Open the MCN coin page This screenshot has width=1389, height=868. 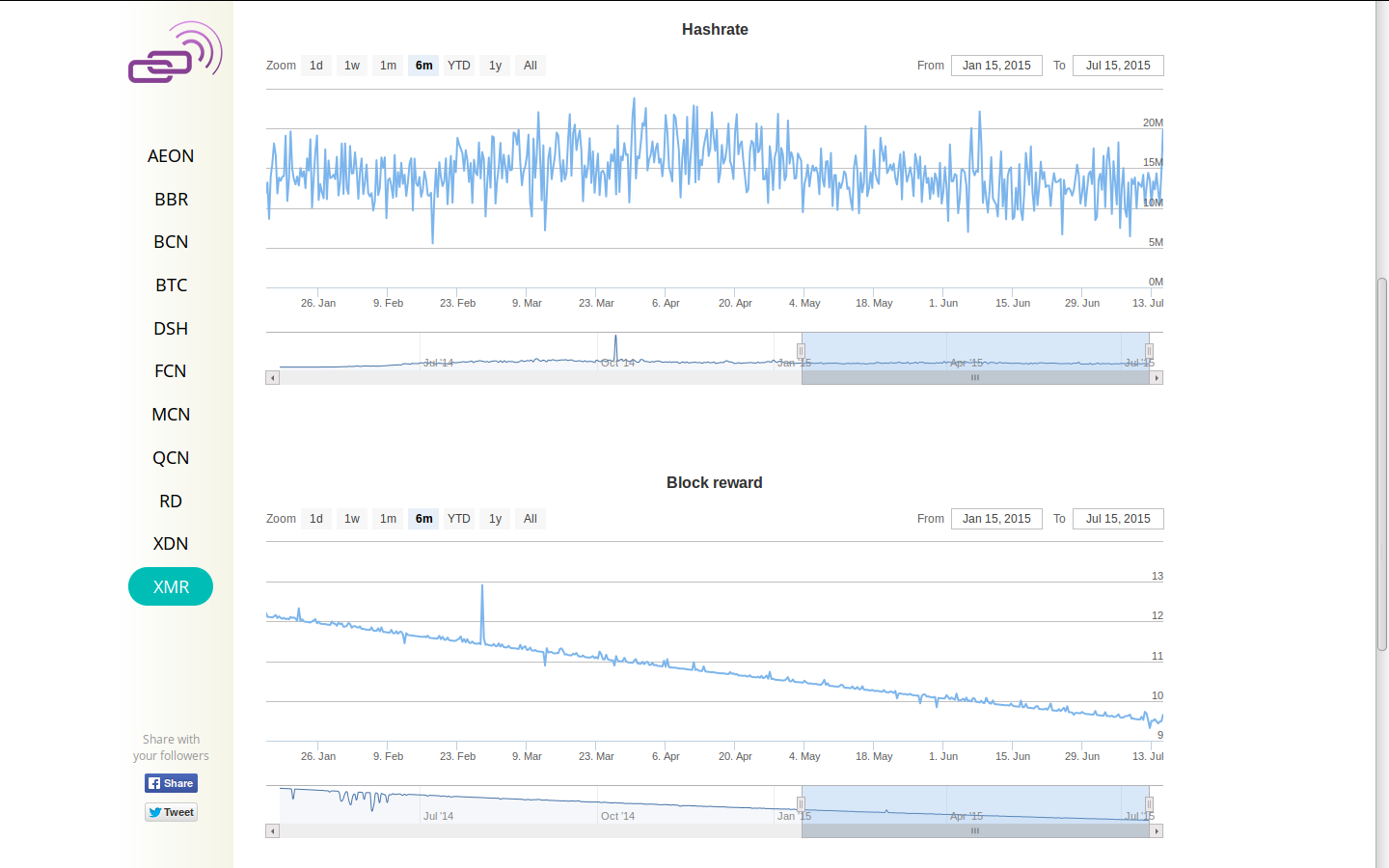coord(171,415)
